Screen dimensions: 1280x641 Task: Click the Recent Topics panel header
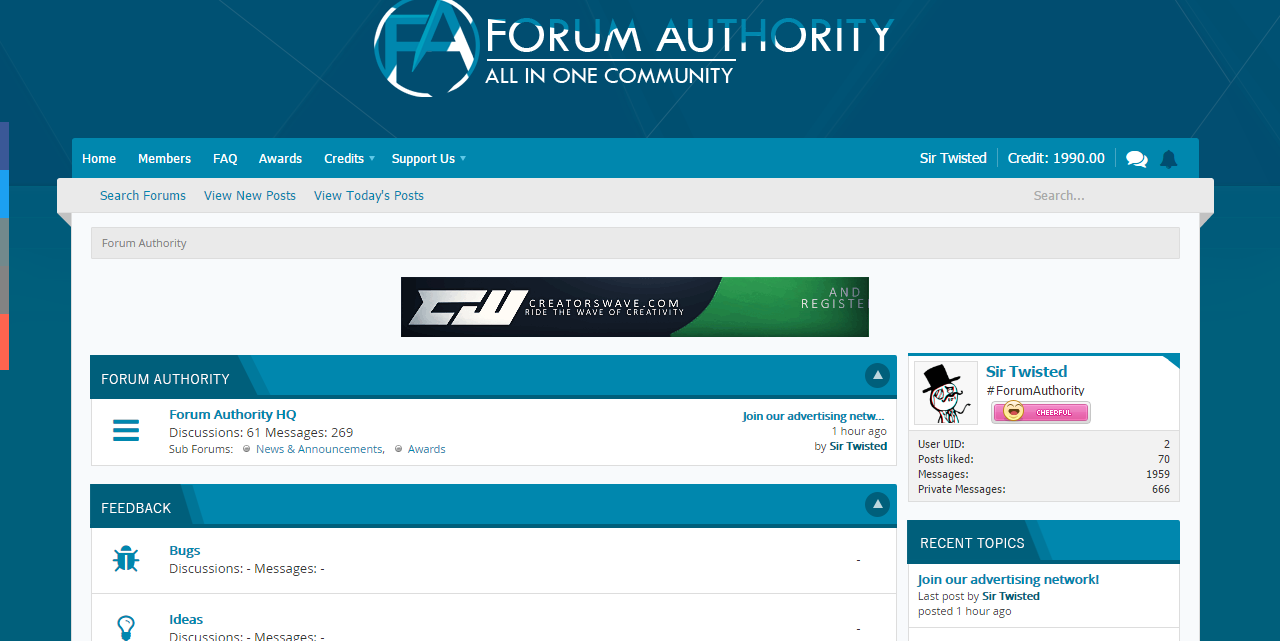972,543
